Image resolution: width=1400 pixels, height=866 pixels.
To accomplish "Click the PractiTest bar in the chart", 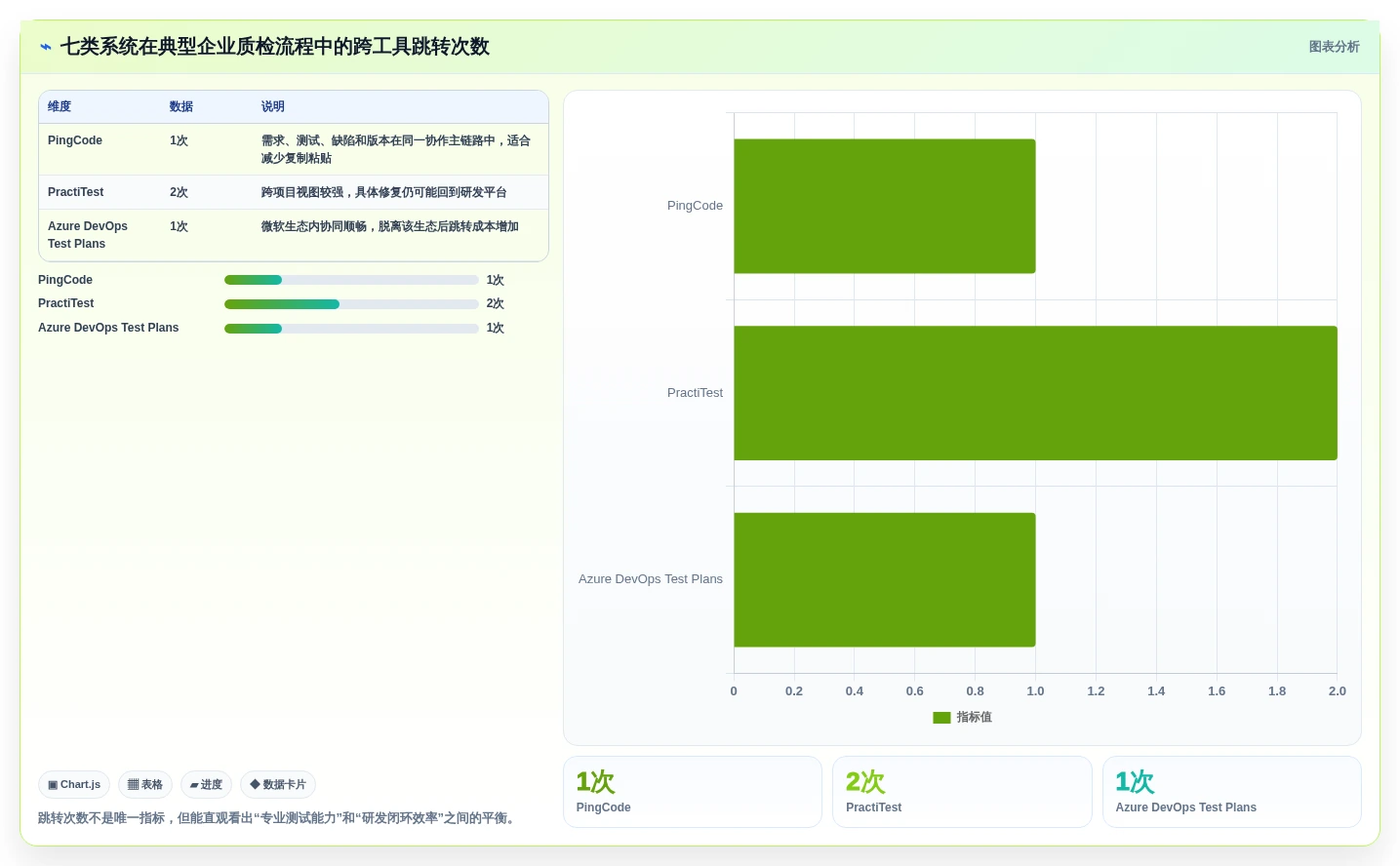I will coord(1035,393).
